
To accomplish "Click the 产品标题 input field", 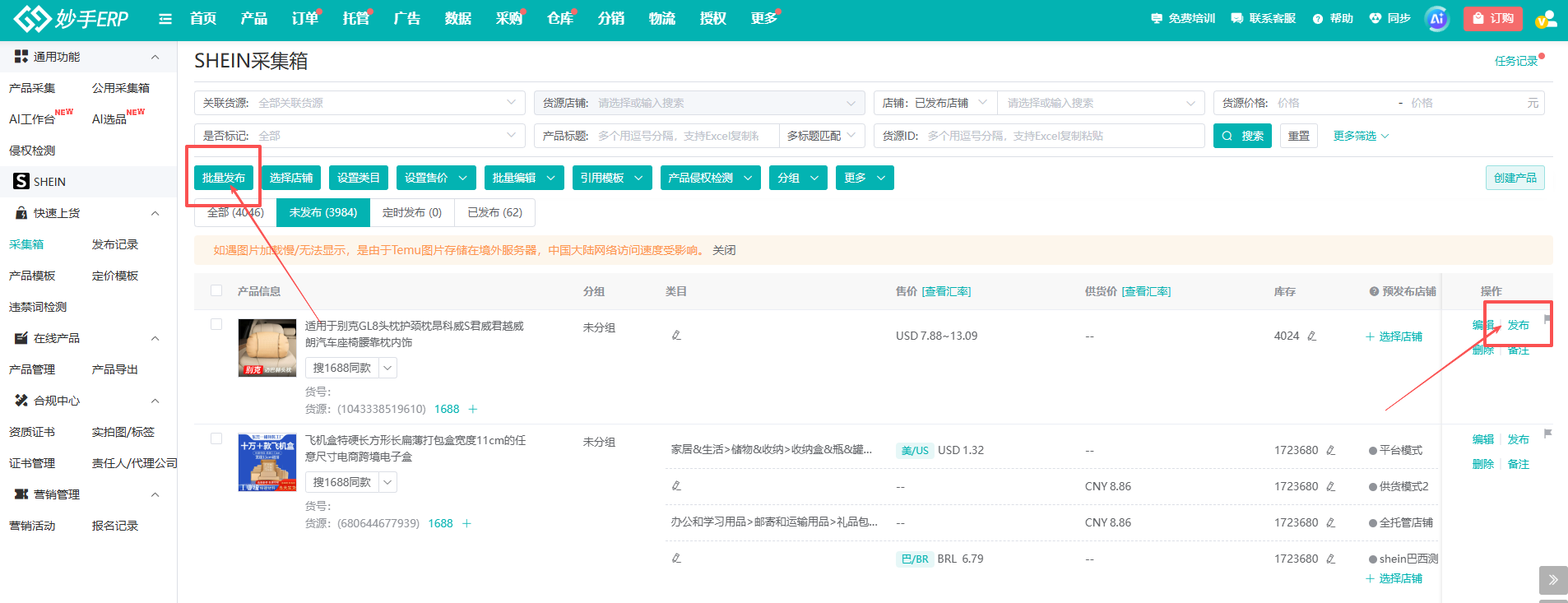I will point(656,136).
